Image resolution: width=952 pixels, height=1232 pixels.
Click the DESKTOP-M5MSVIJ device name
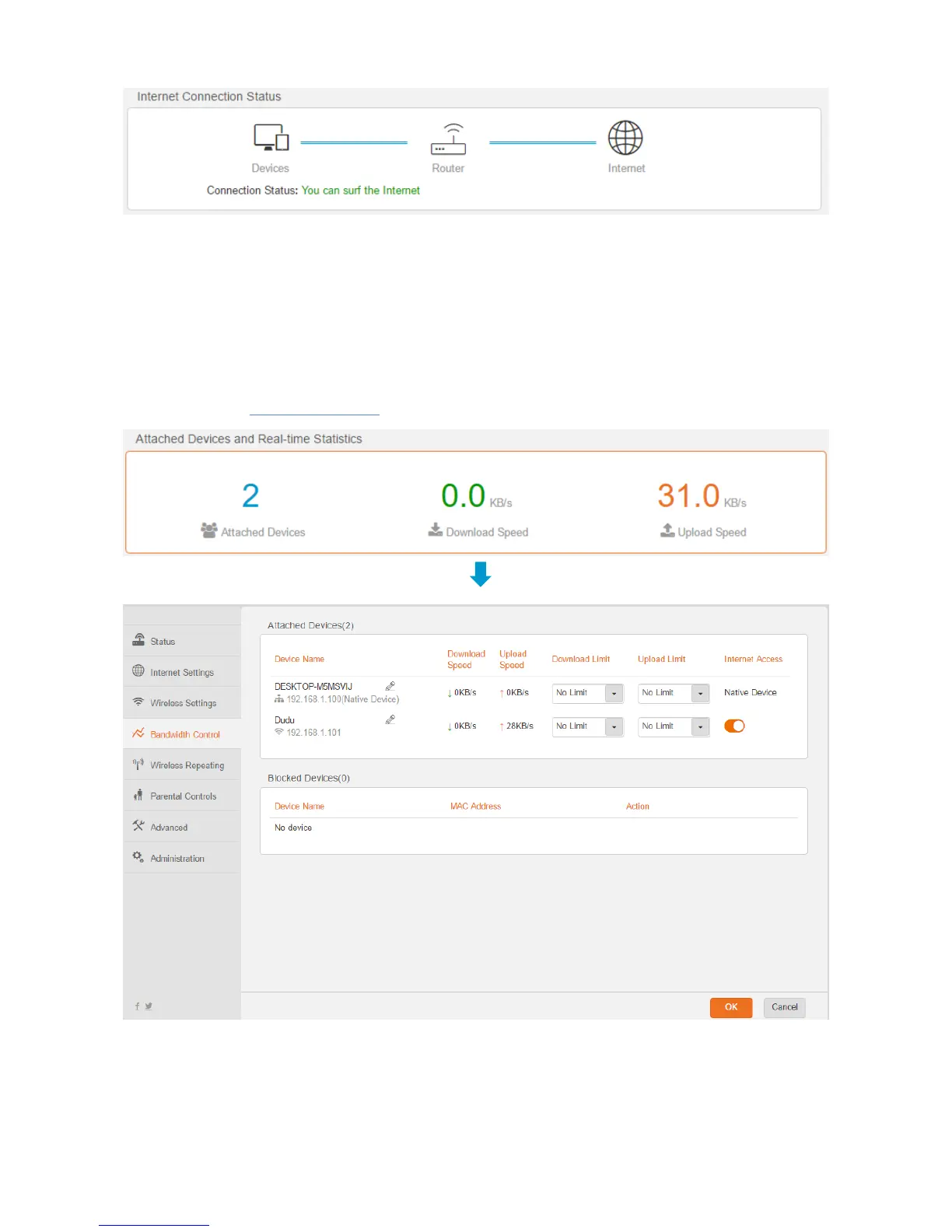coord(313,687)
